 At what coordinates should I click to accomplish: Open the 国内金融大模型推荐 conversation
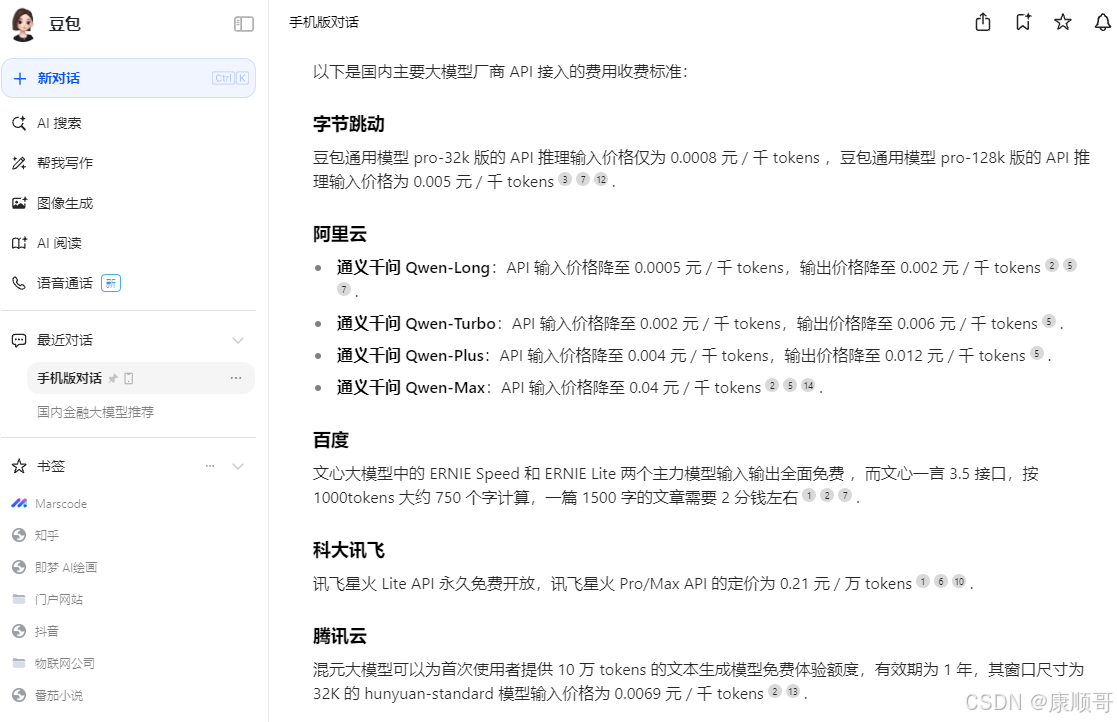point(95,412)
